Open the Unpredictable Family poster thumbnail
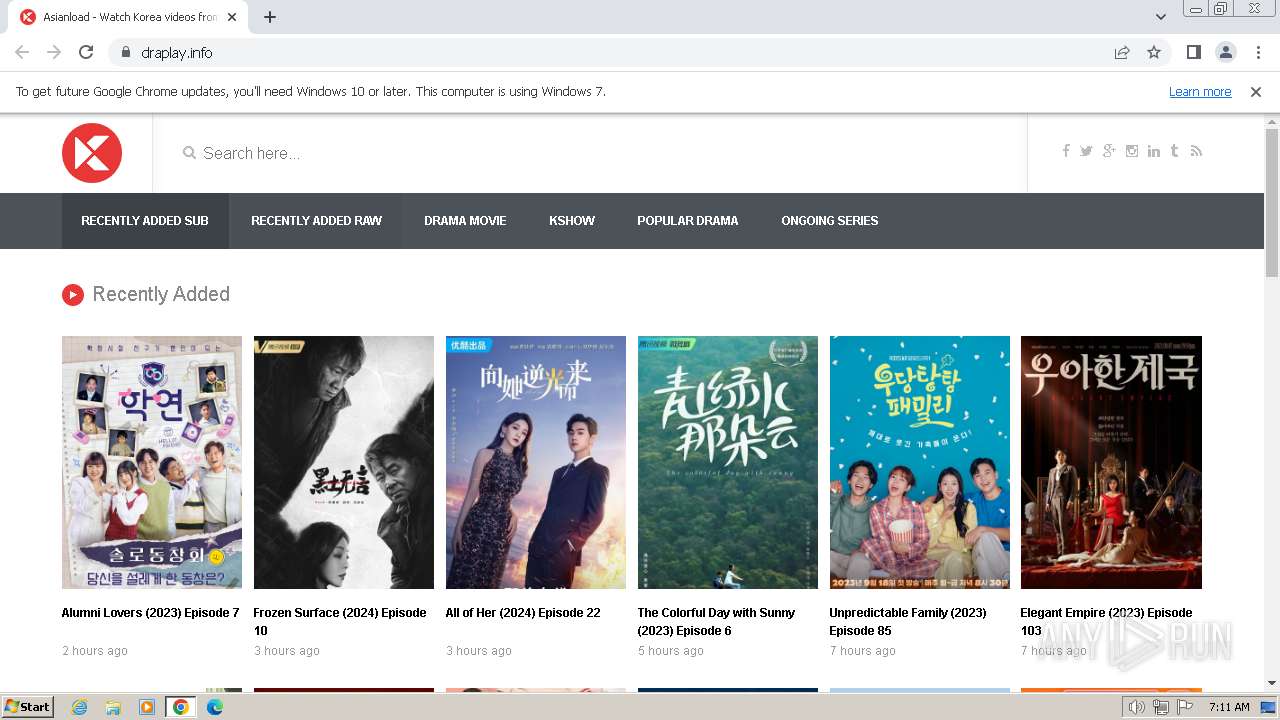The height and width of the screenshot is (720, 1280). pyautogui.click(x=920, y=462)
